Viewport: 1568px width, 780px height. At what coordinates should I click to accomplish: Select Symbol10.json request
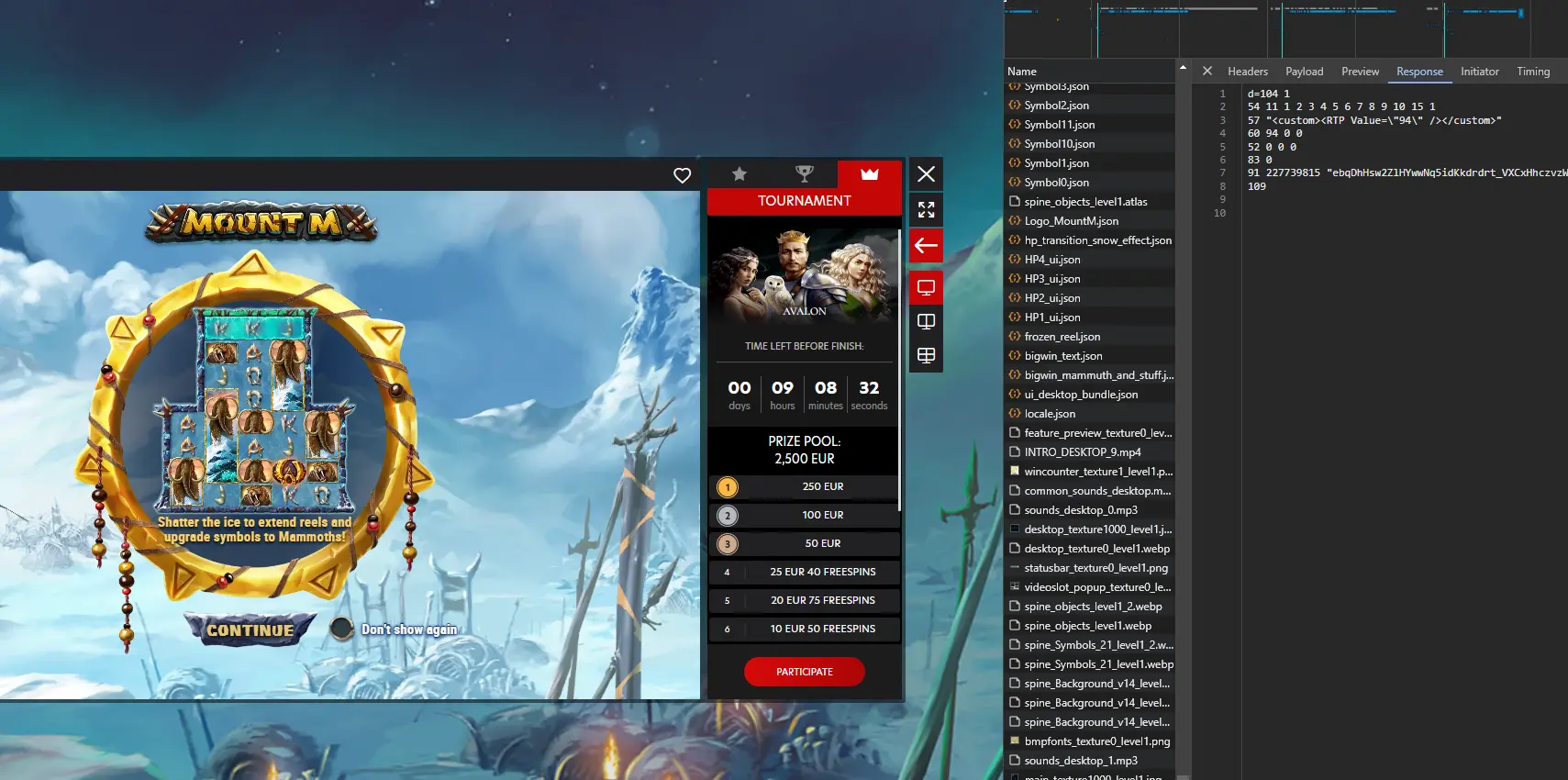tap(1090, 144)
